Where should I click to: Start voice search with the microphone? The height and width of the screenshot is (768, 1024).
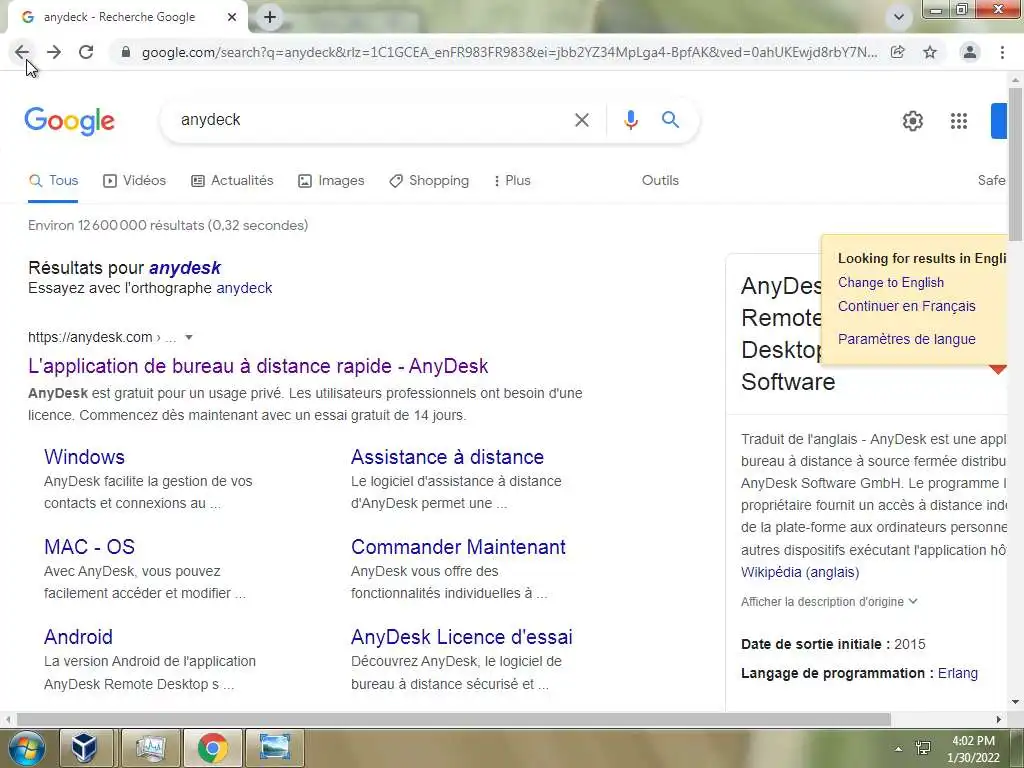(630, 120)
